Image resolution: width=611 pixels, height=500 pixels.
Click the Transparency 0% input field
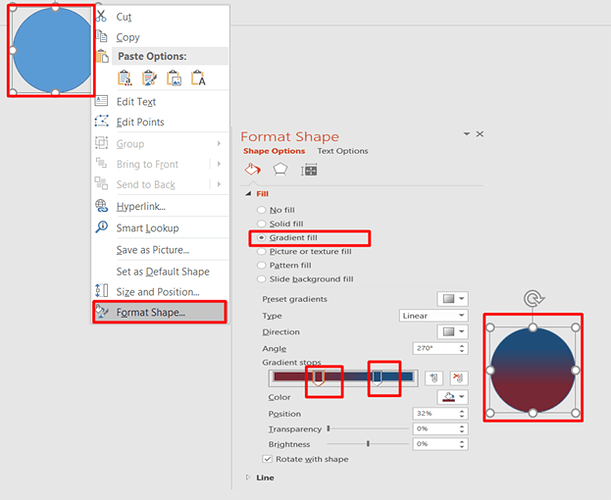(435, 429)
